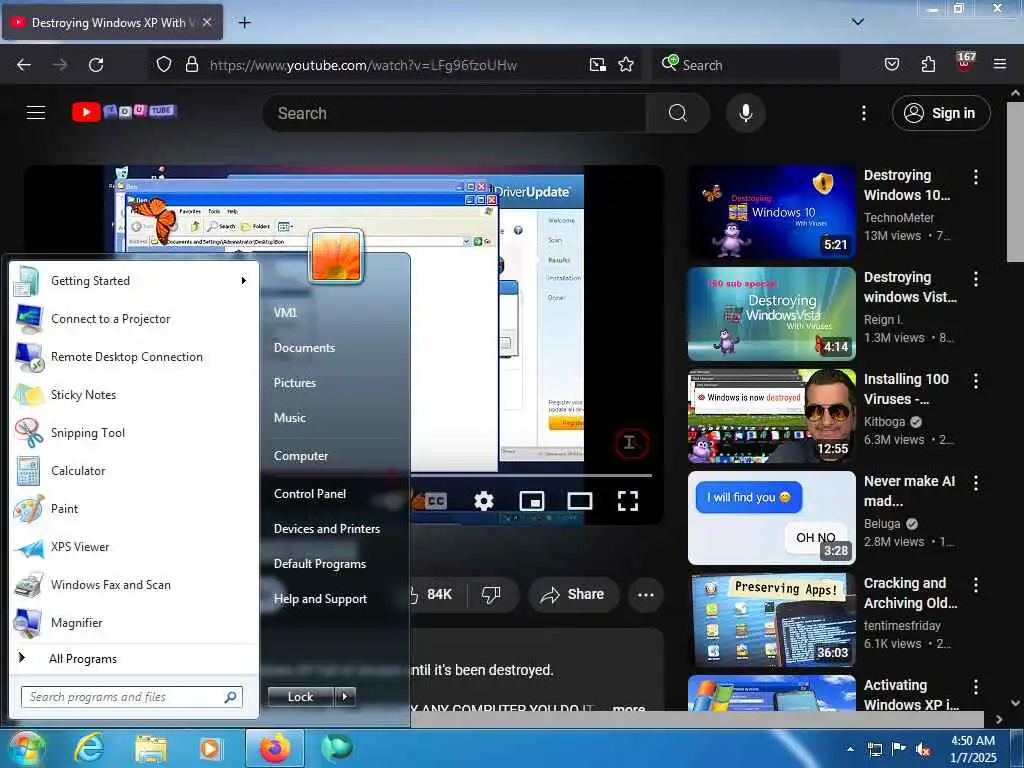Image resolution: width=1024 pixels, height=768 pixels.
Task: Open Windows Explorer folder on taskbar
Action: pos(151,748)
